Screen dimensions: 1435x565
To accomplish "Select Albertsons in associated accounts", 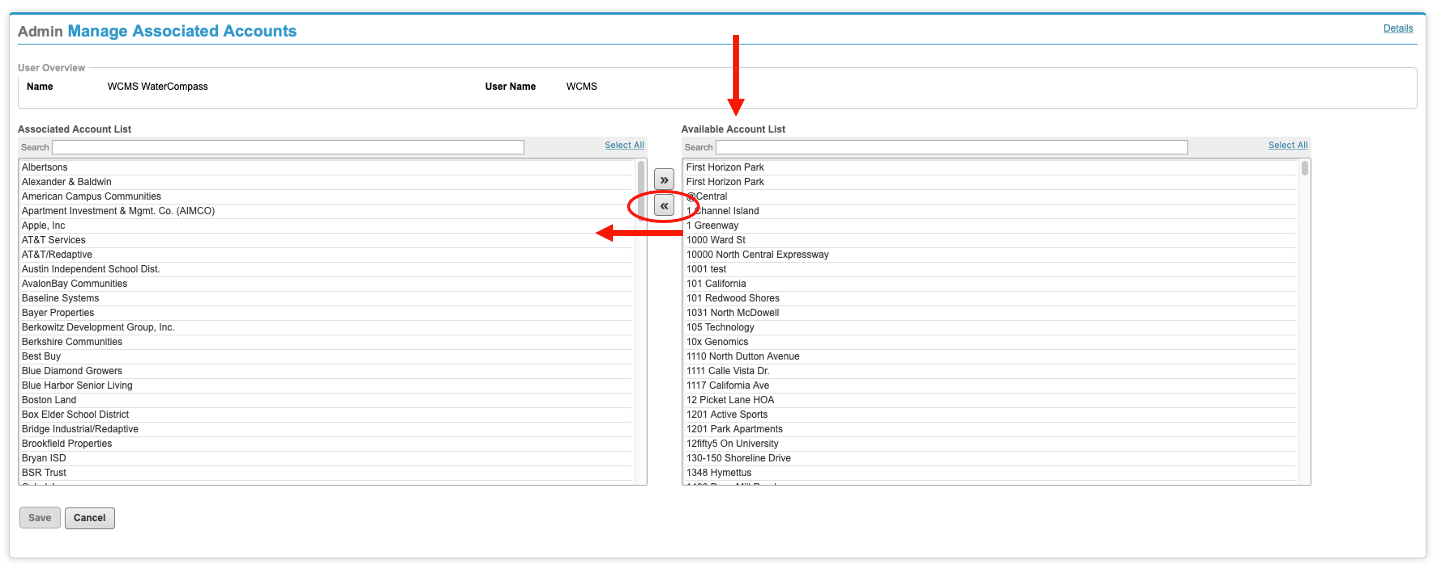I will (327, 167).
